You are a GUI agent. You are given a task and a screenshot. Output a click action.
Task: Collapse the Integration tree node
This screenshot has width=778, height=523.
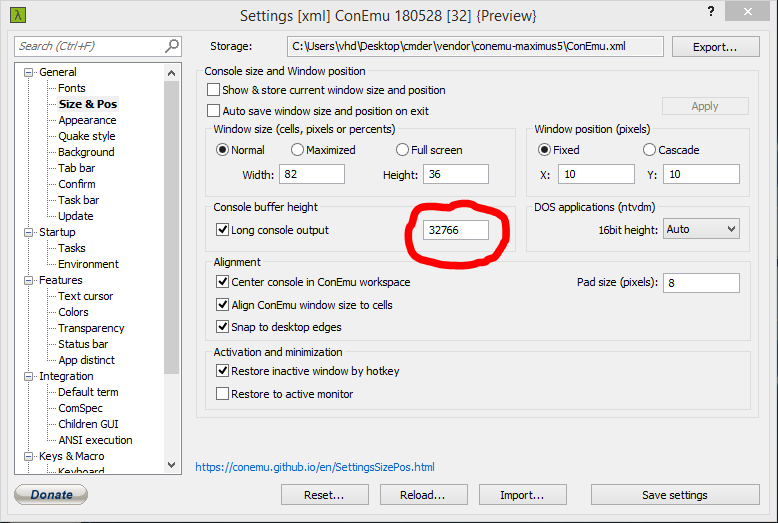tap(28, 376)
